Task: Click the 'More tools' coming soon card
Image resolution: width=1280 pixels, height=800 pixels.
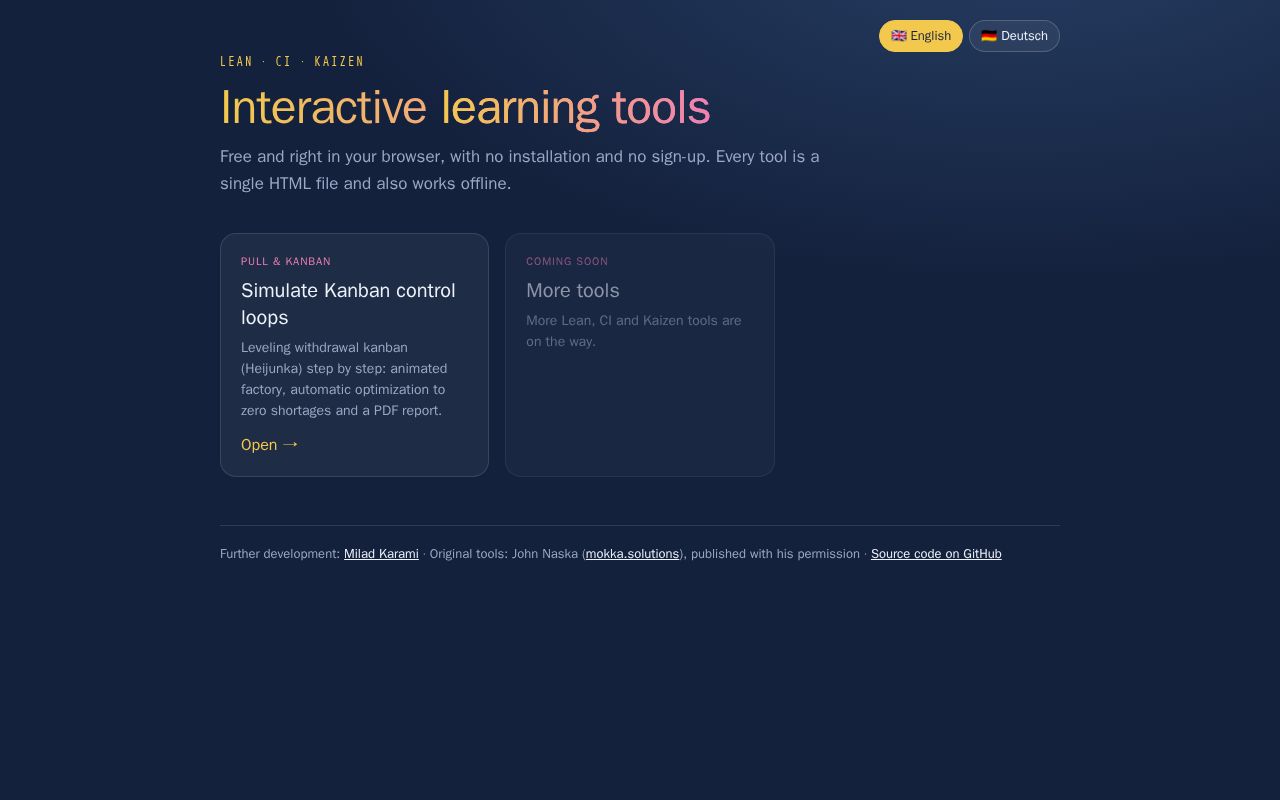Action: (640, 355)
